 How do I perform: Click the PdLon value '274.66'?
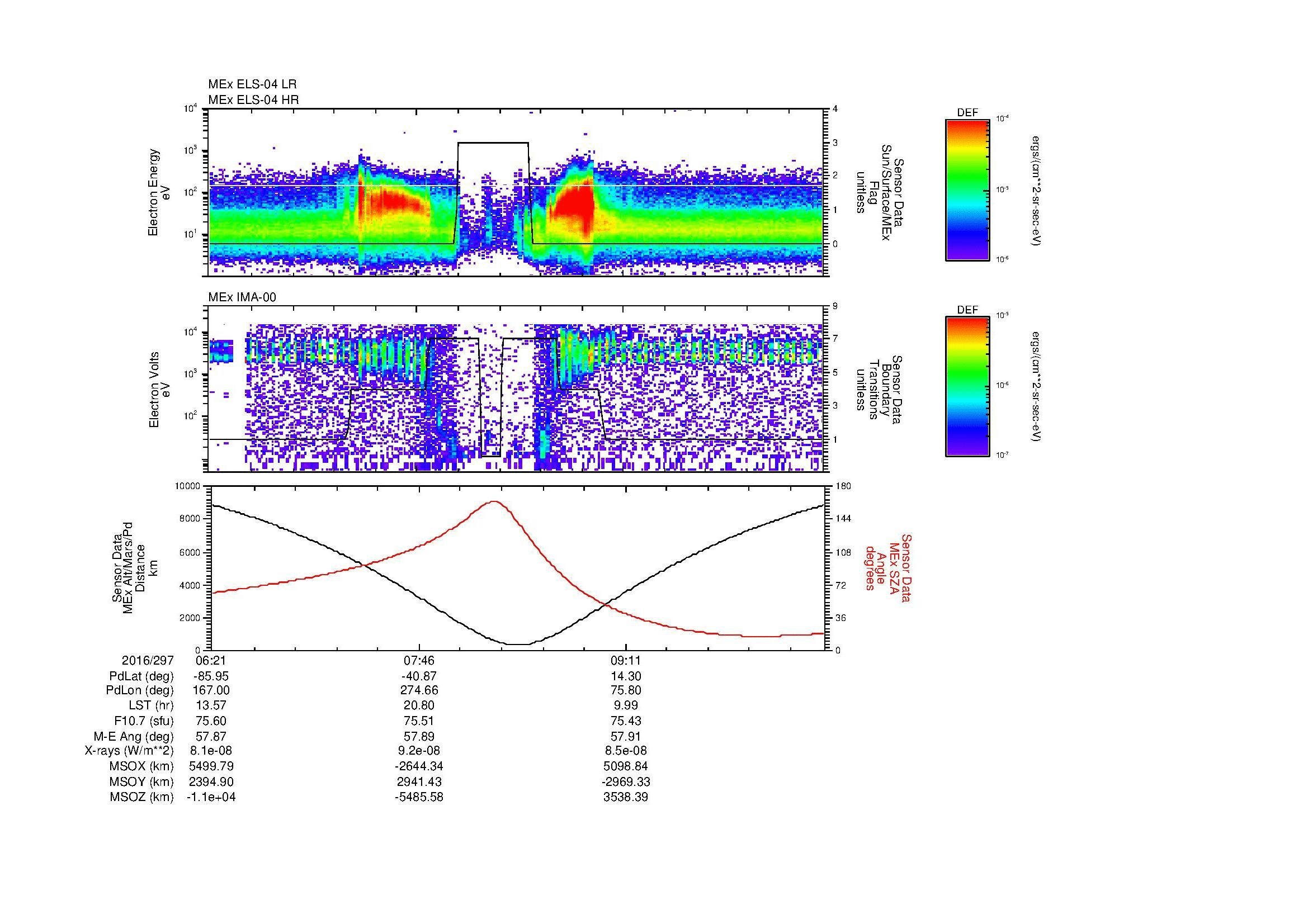[419, 690]
